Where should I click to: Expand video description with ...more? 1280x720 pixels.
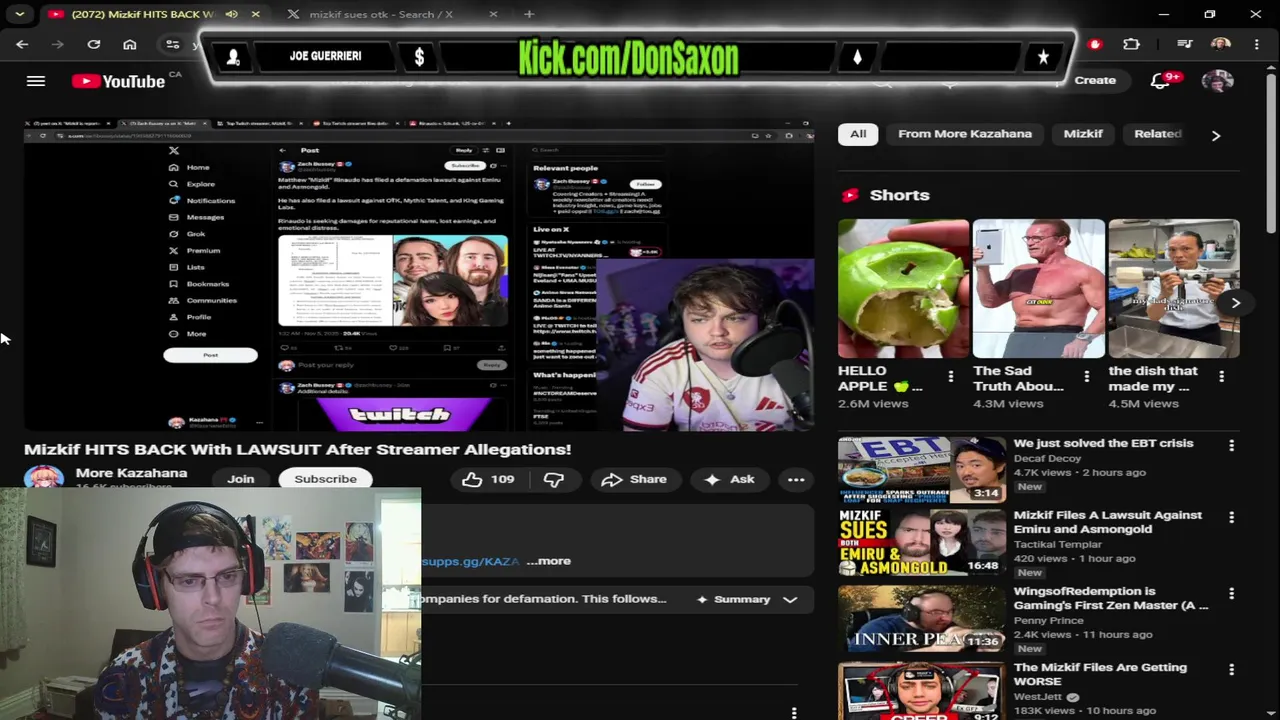(548, 561)
